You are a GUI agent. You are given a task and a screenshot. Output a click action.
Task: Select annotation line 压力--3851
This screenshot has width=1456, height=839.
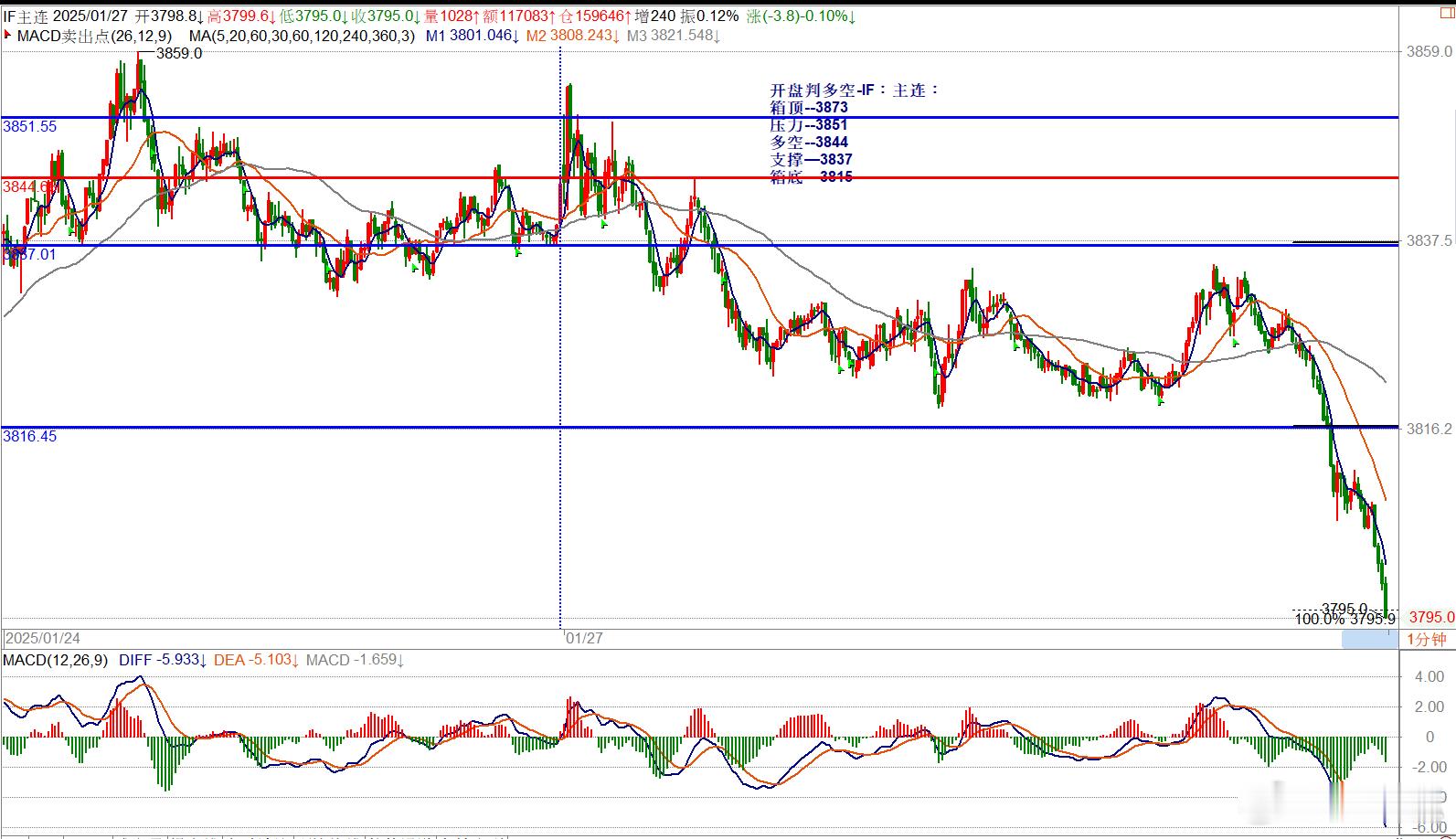tap(809, 125)
